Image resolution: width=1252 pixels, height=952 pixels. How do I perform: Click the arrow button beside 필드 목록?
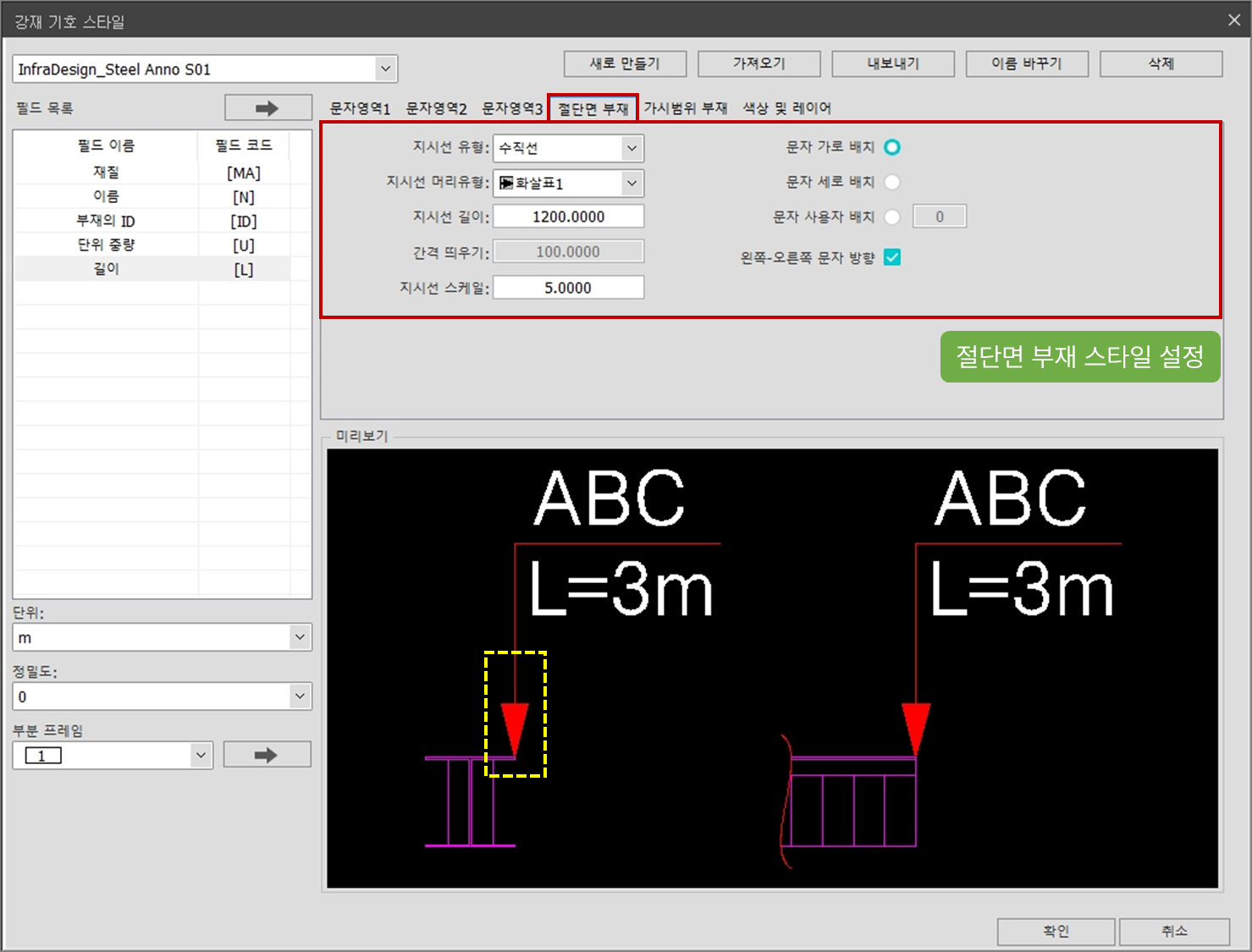[x=267, y=108]
